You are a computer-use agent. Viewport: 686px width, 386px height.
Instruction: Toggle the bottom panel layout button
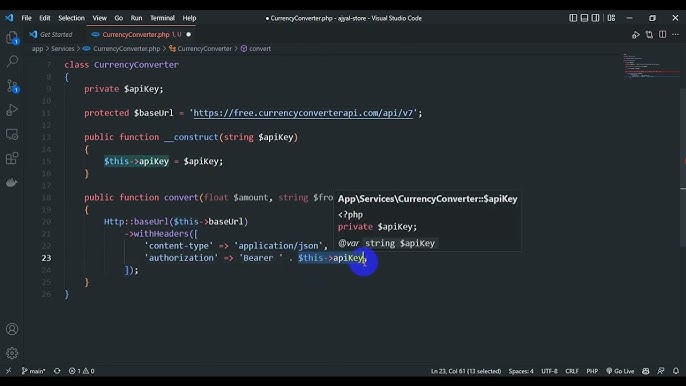coord(584,18)
